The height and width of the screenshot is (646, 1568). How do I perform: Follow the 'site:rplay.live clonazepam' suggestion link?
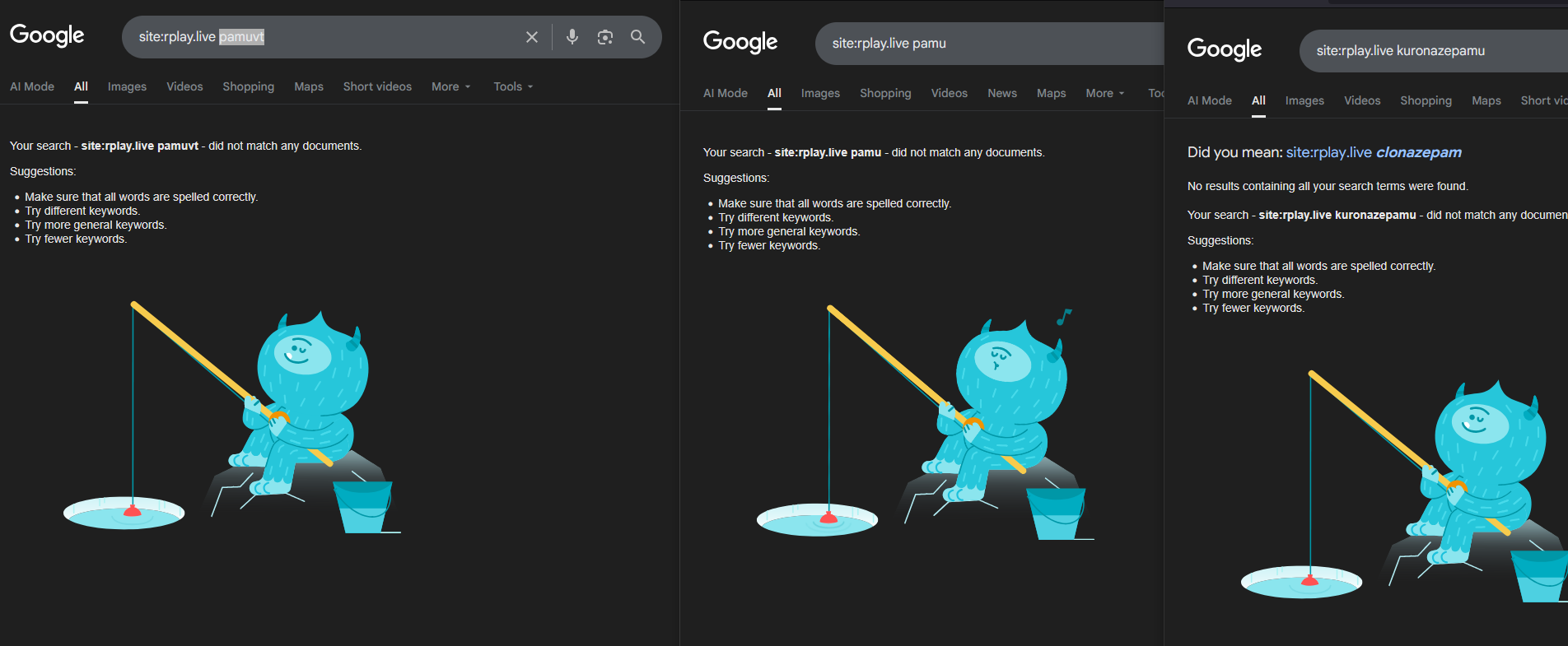point(1374,152)
